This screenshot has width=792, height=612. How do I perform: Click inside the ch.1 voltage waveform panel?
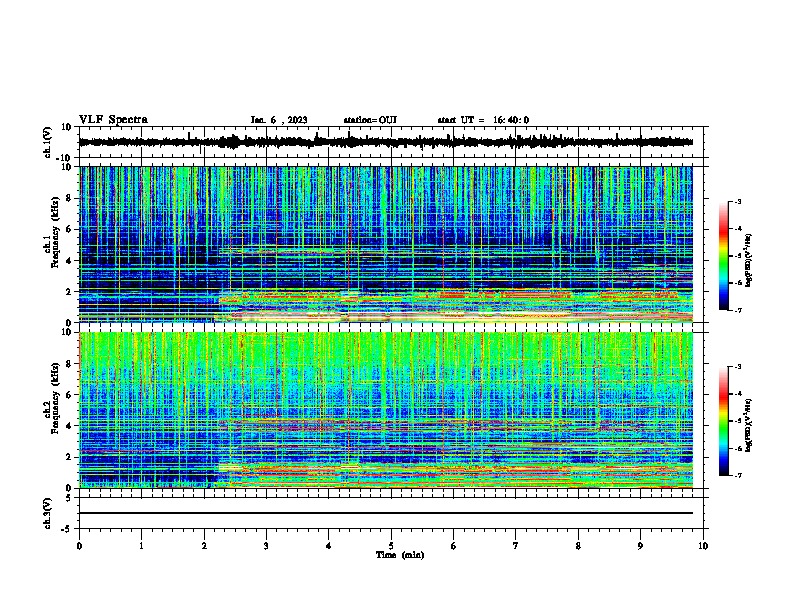point(393,142)
